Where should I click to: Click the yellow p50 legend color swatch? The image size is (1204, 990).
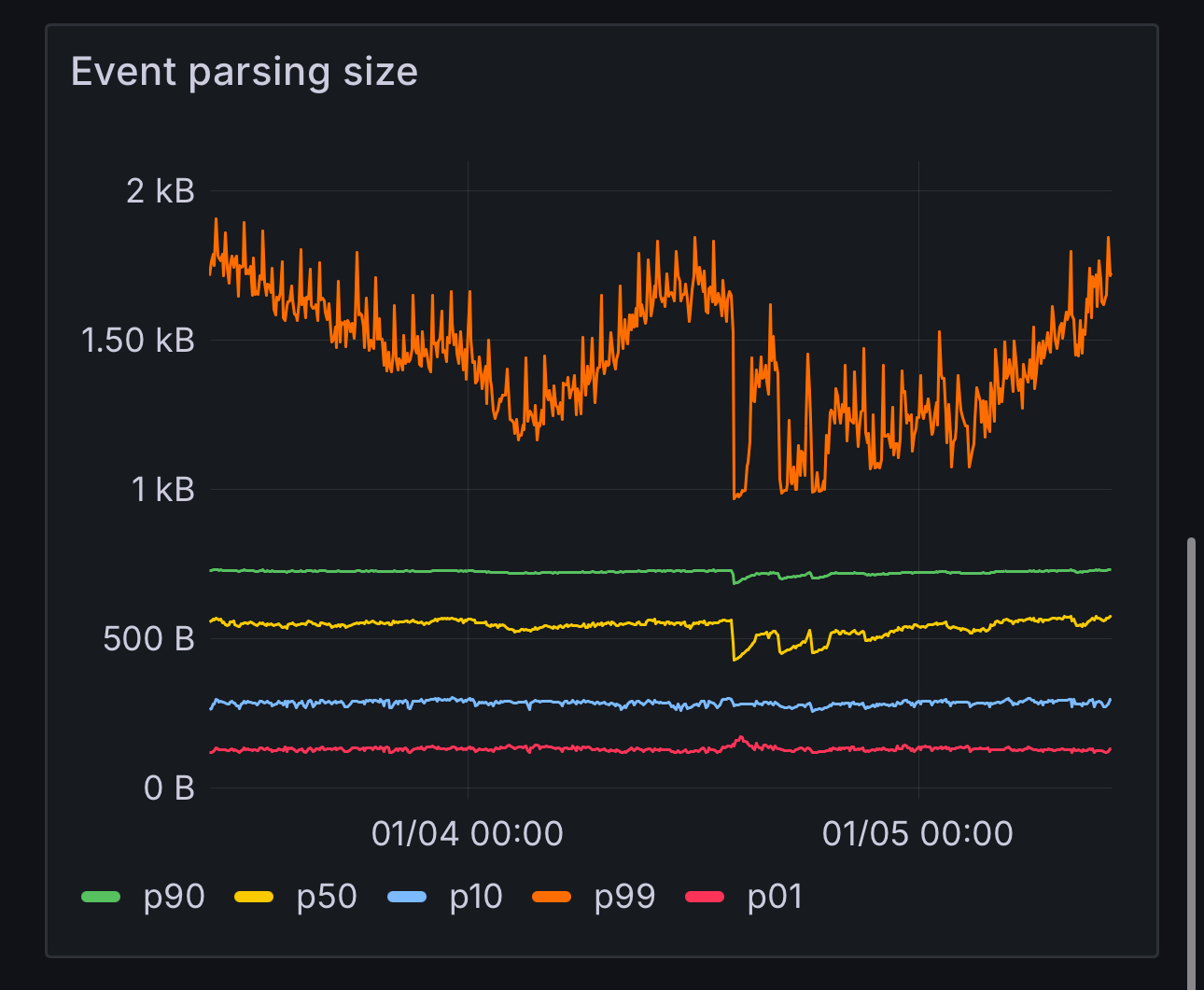click(x=254, y=897)
